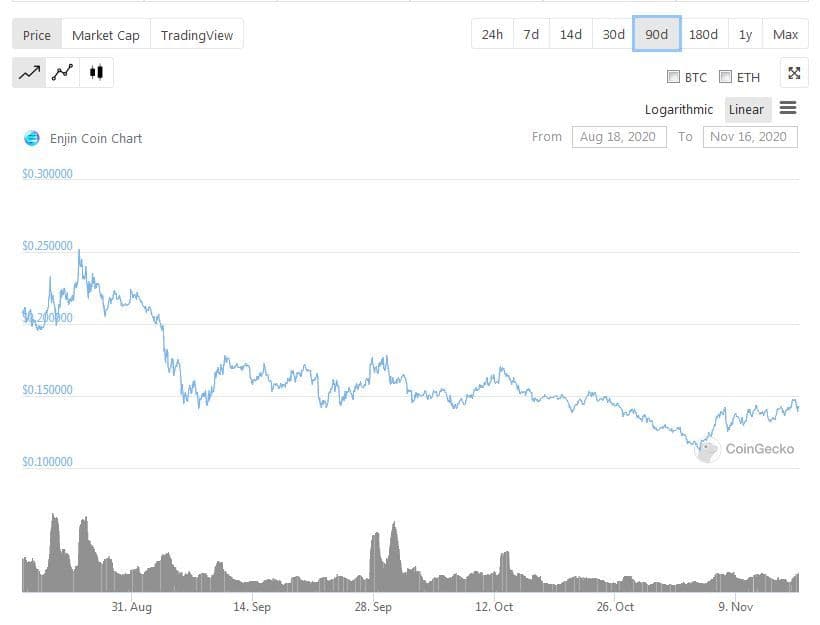Enable the BTC comparison checkbox
820x625 pixels.
674,77
